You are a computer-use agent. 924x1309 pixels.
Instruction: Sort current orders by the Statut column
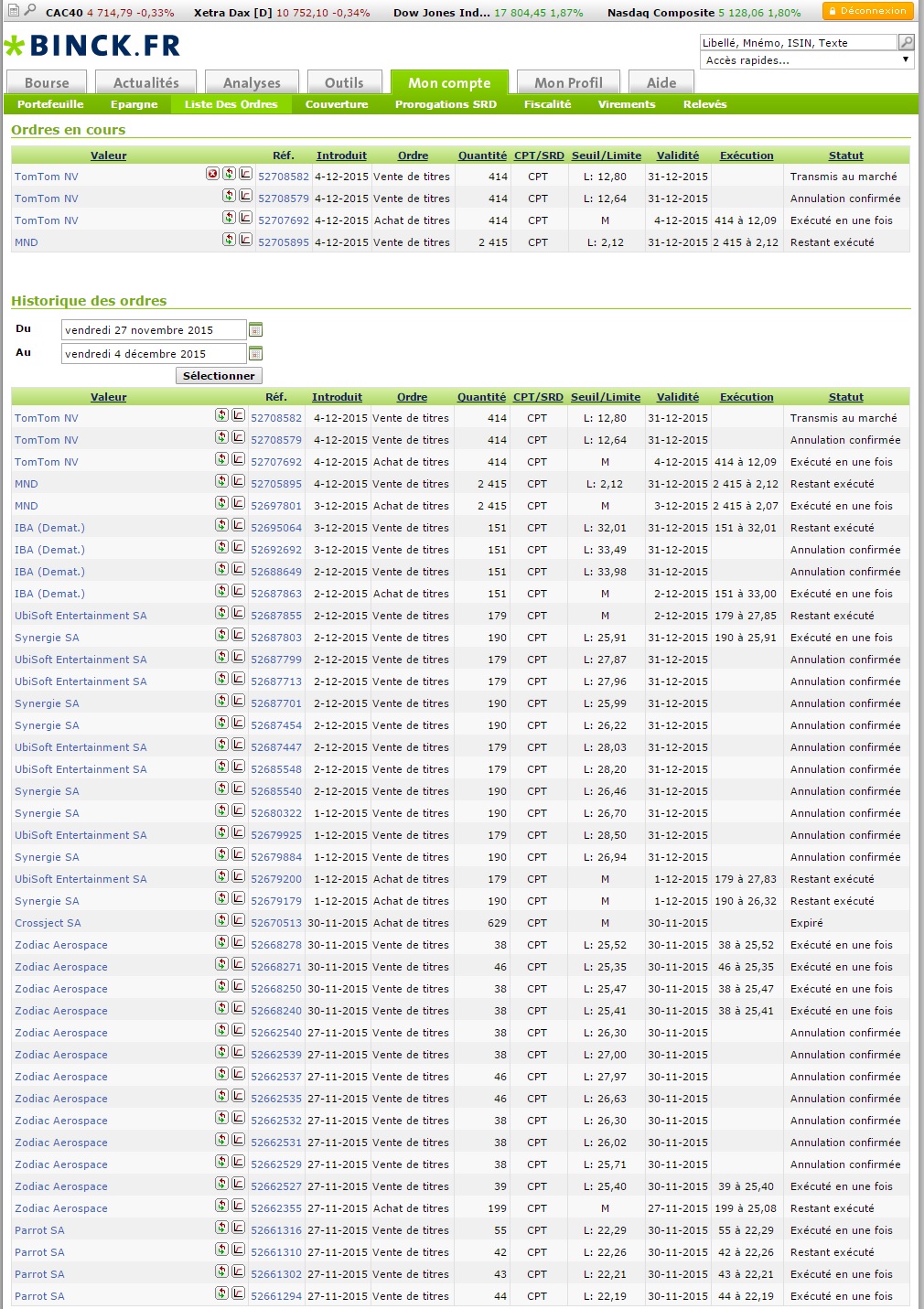click(845, 156)
